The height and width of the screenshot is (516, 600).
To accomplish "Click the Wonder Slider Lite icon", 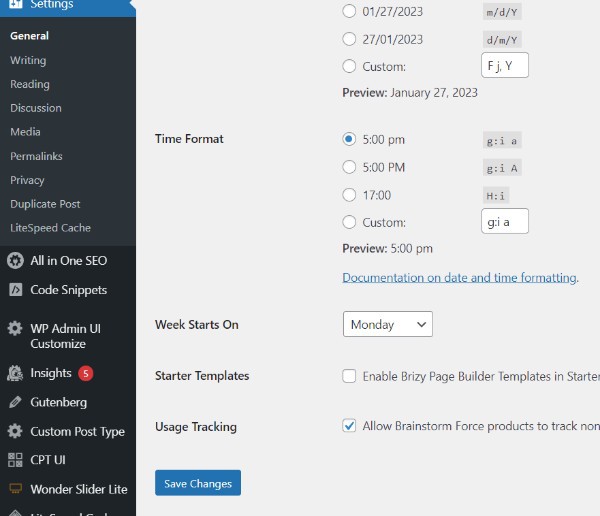I will point(15,489).
